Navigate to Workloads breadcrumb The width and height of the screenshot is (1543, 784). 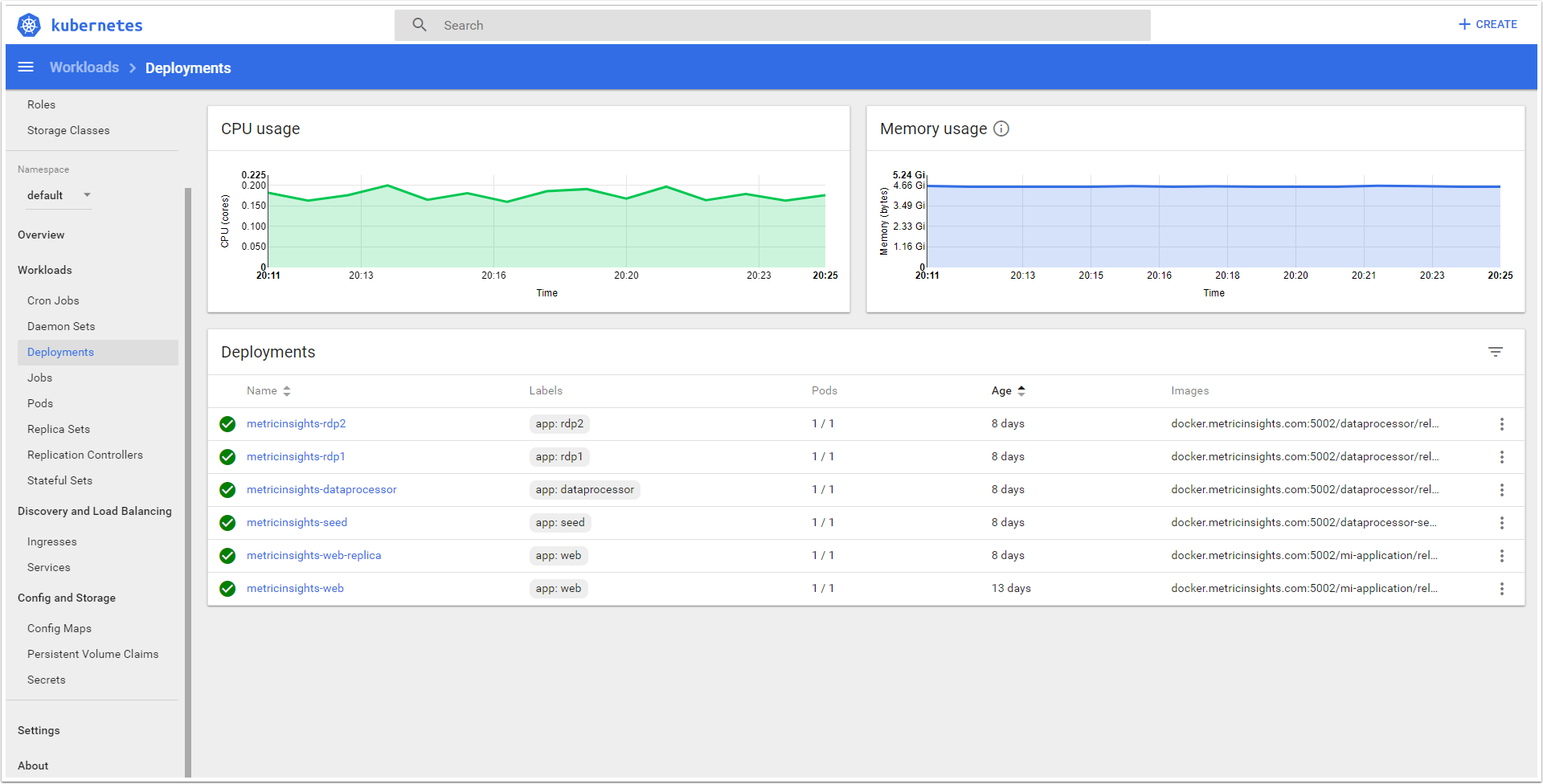[x=84, y=67]
